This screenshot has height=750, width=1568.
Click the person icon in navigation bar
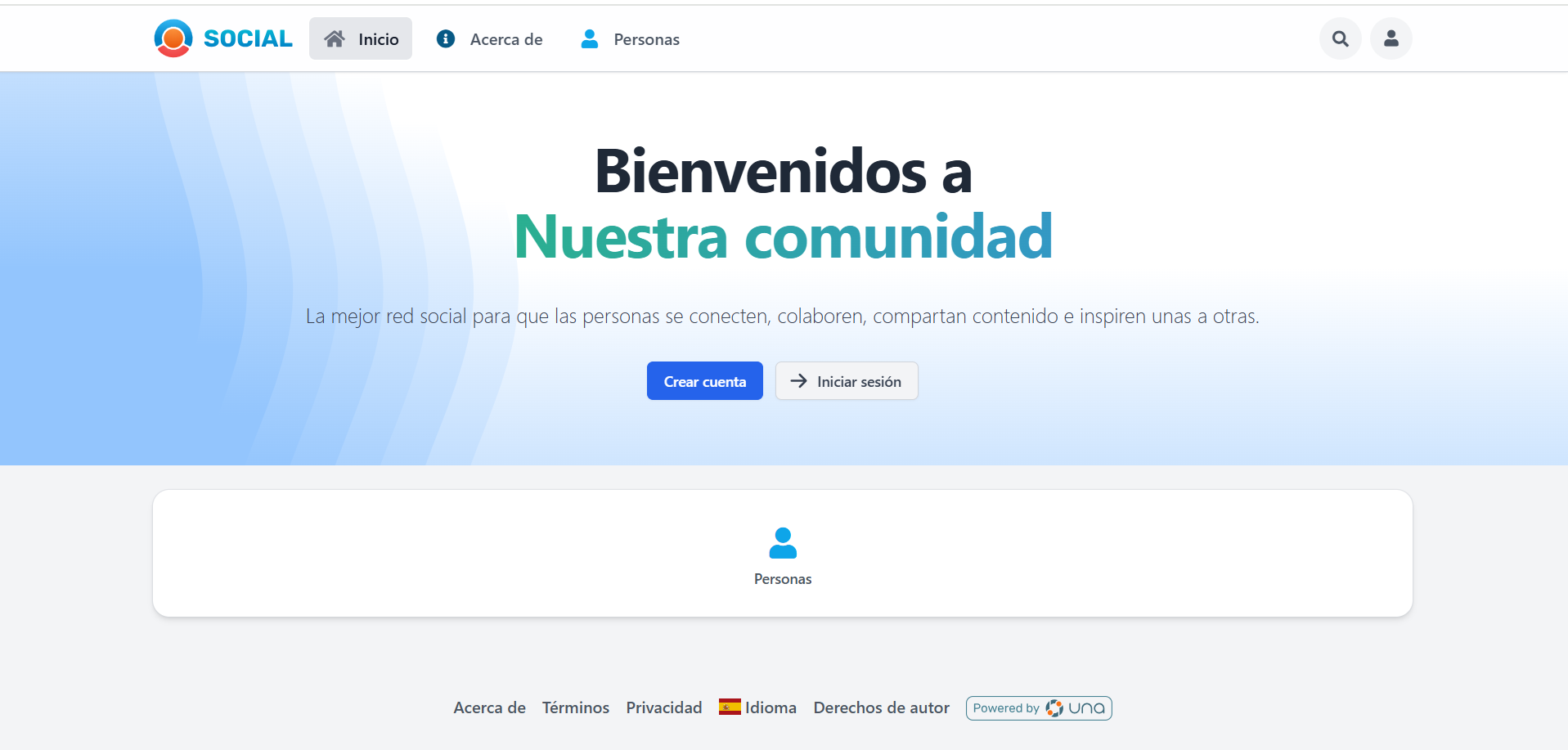(x=589, y=39)
